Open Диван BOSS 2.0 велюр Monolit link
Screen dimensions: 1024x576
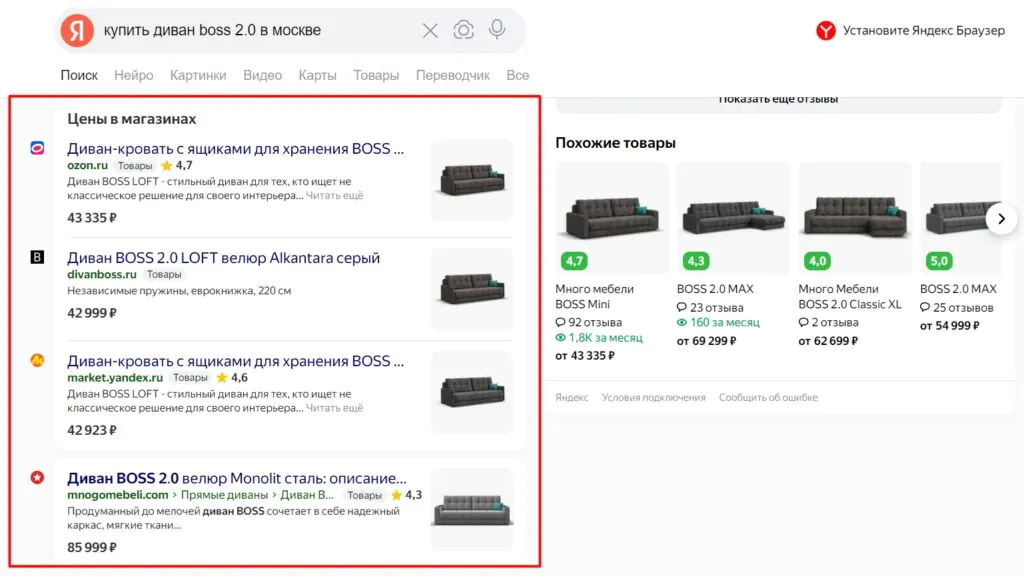pos(236,478)
